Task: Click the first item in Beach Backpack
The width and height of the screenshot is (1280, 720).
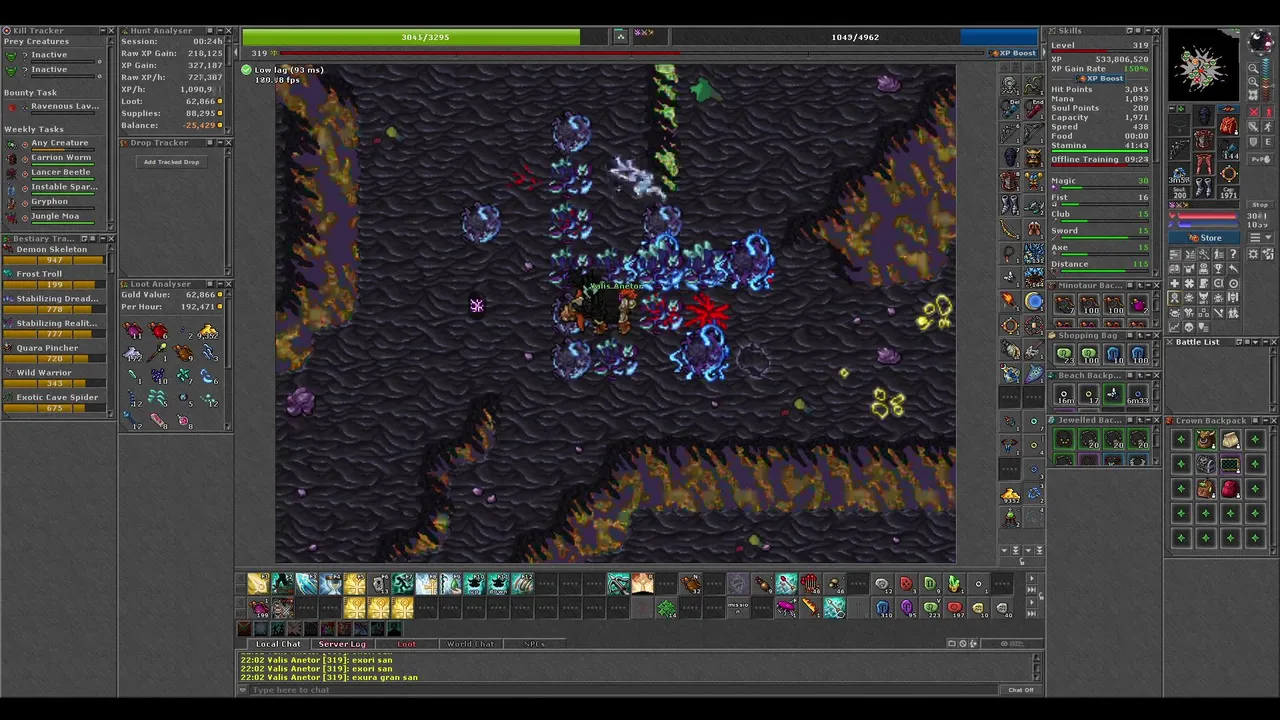Action: coord(1064,394)
